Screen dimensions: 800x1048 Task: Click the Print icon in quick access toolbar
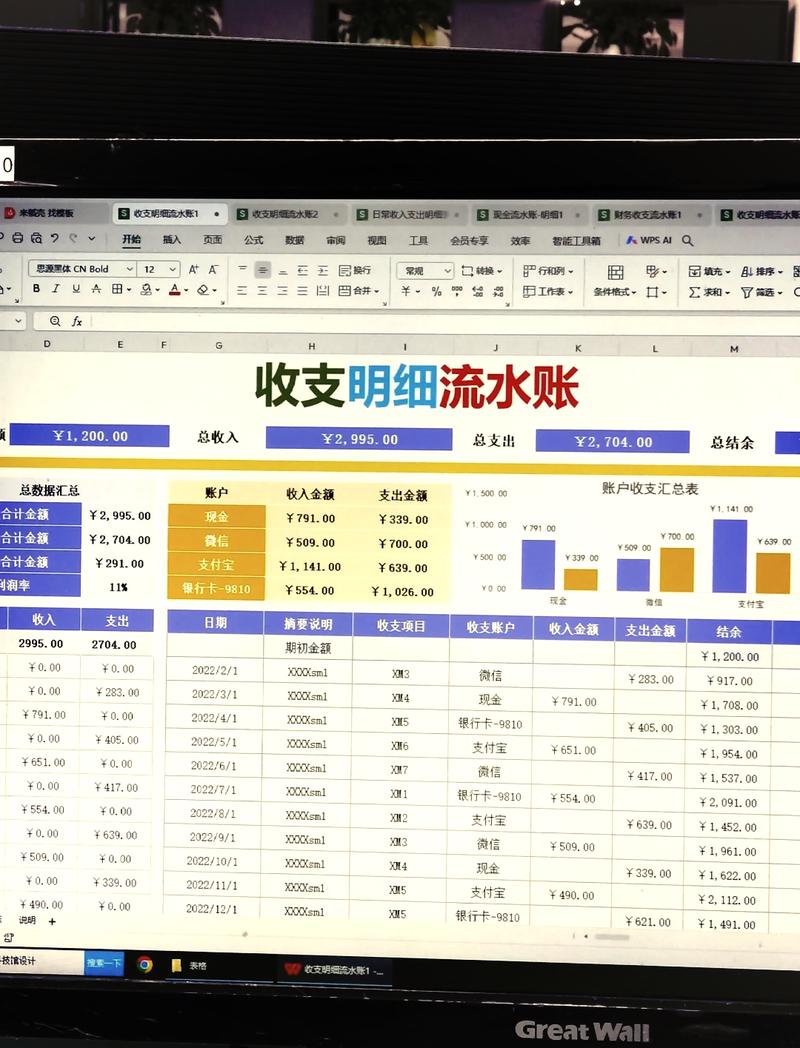(x=18, y=238)
